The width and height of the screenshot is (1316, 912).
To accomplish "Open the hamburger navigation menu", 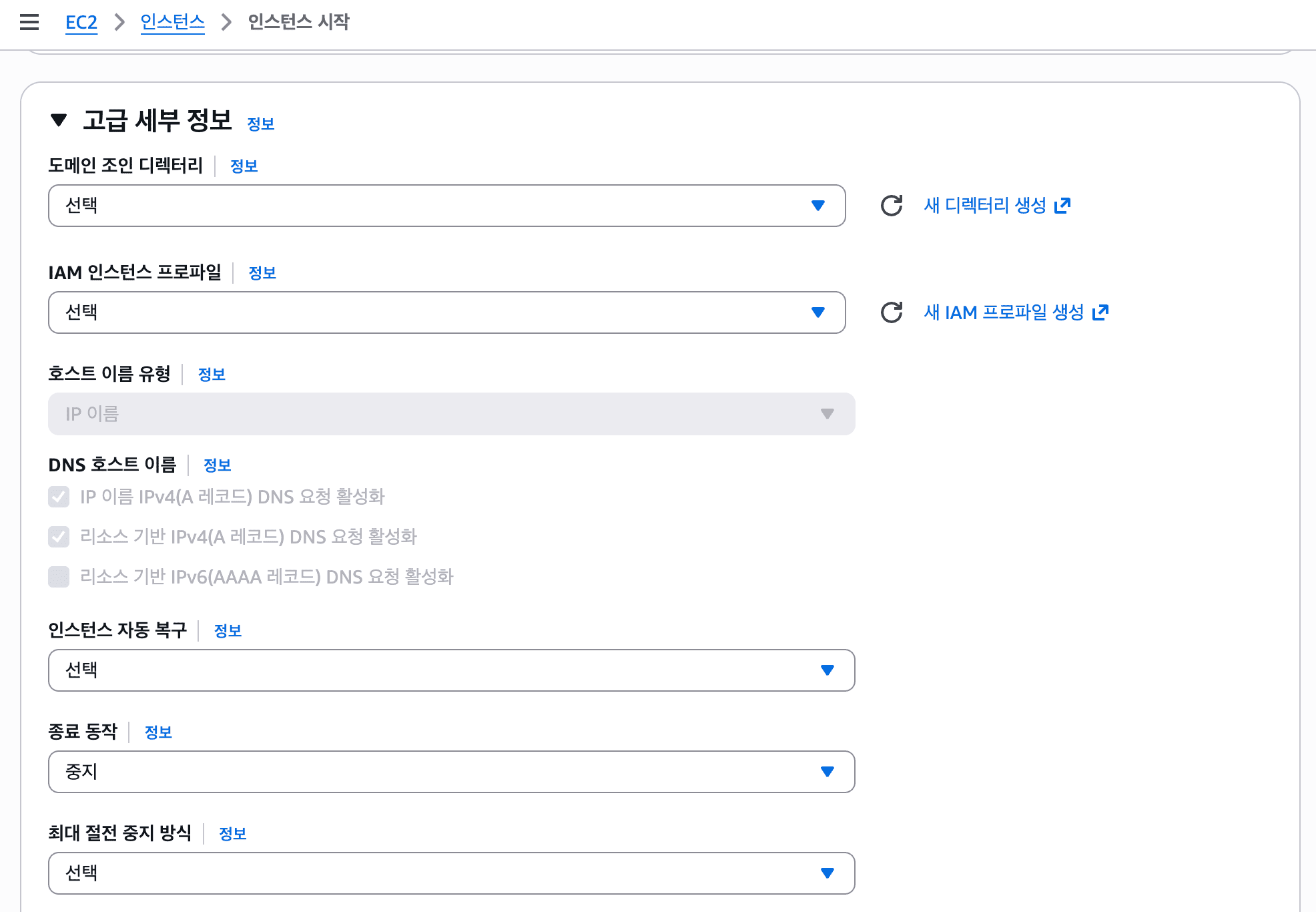I will [x=29, y=22].
